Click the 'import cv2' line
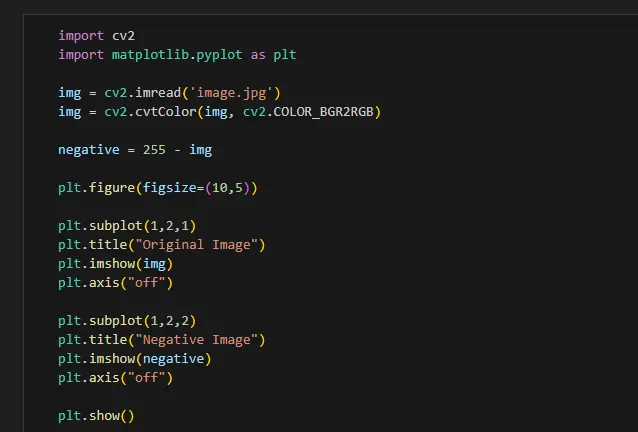This screenshot has height=432, width=638. [96, 36]
